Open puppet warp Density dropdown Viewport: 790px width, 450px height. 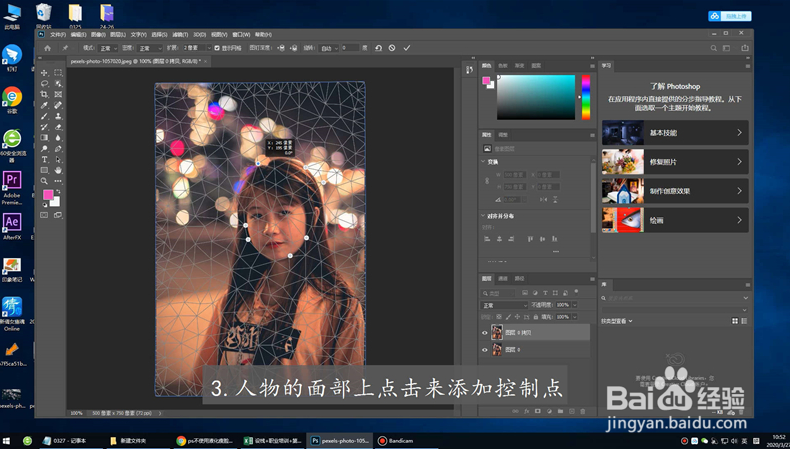[150, 48]
